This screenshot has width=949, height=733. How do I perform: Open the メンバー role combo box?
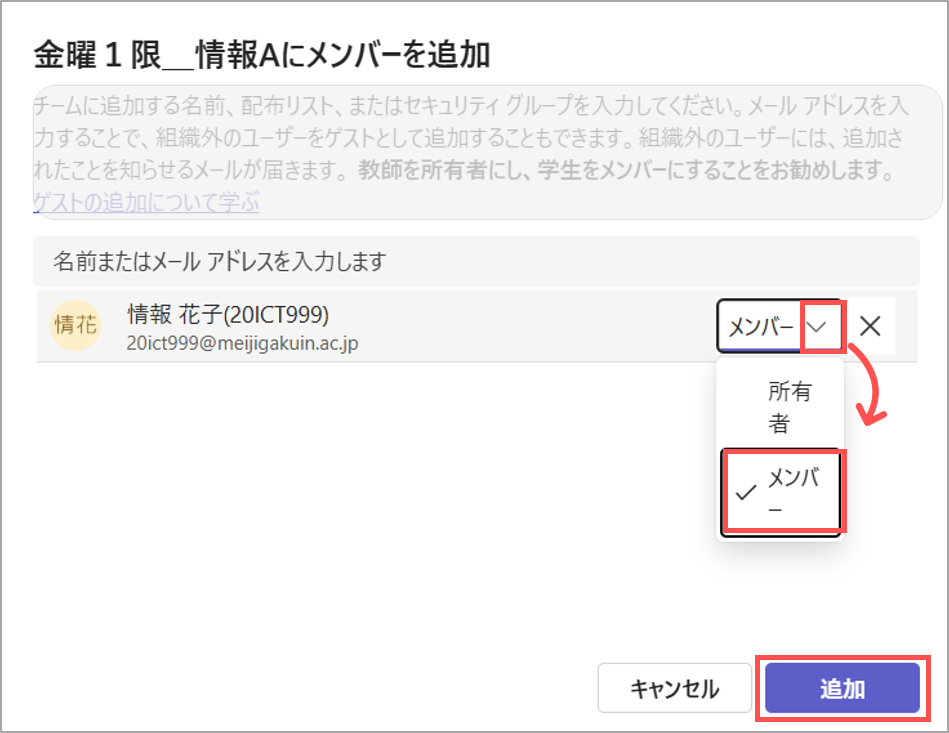[762, 326]
